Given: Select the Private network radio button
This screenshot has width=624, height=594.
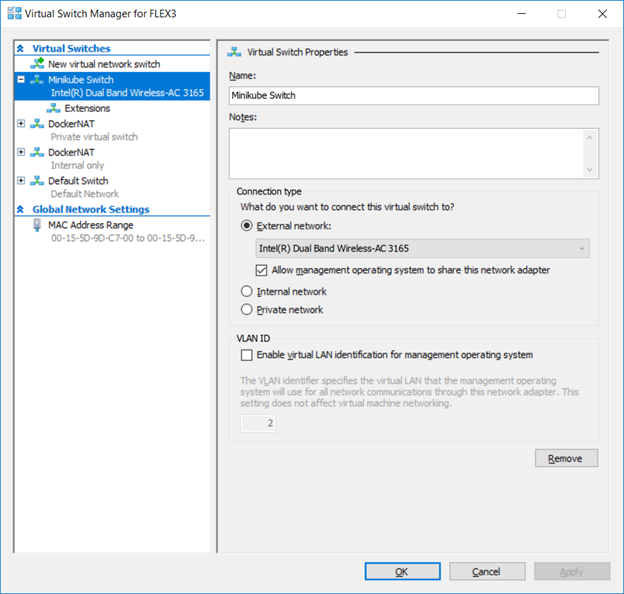Looking at the screenshot, I should 247,310.
